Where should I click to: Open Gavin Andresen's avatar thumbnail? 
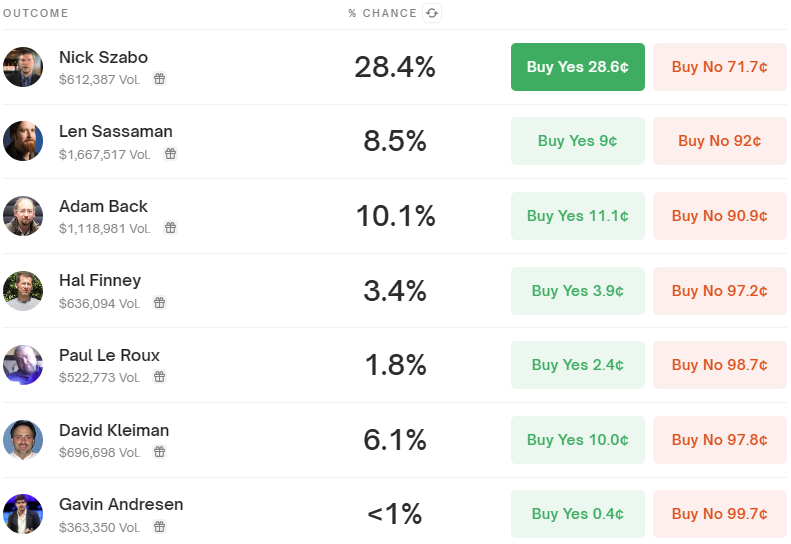(x=23, y=514)
